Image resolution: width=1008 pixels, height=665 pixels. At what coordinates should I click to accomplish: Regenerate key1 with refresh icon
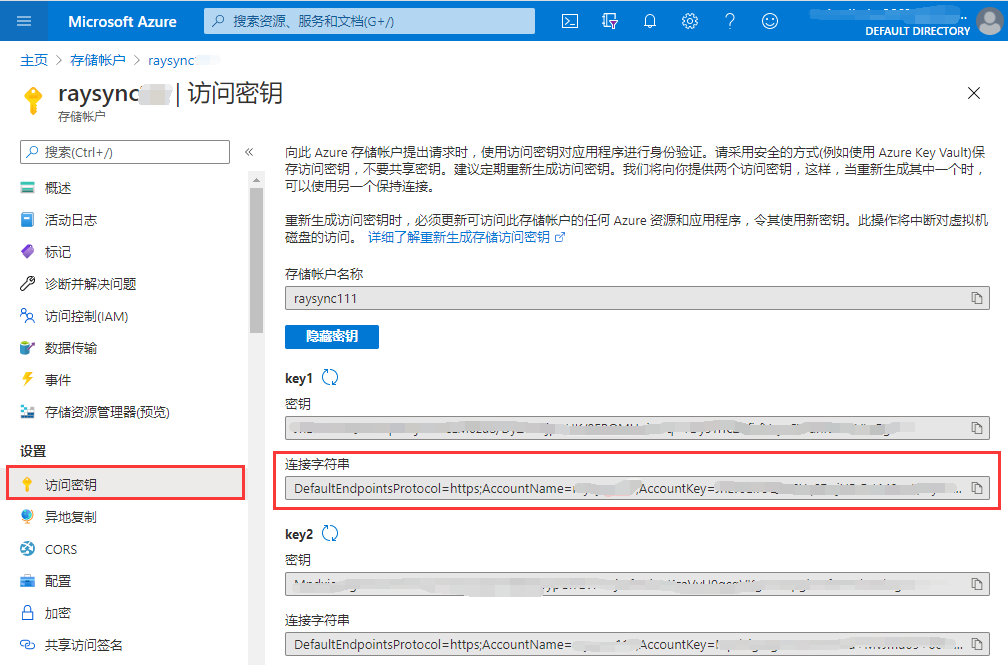[x=330, y=378]
